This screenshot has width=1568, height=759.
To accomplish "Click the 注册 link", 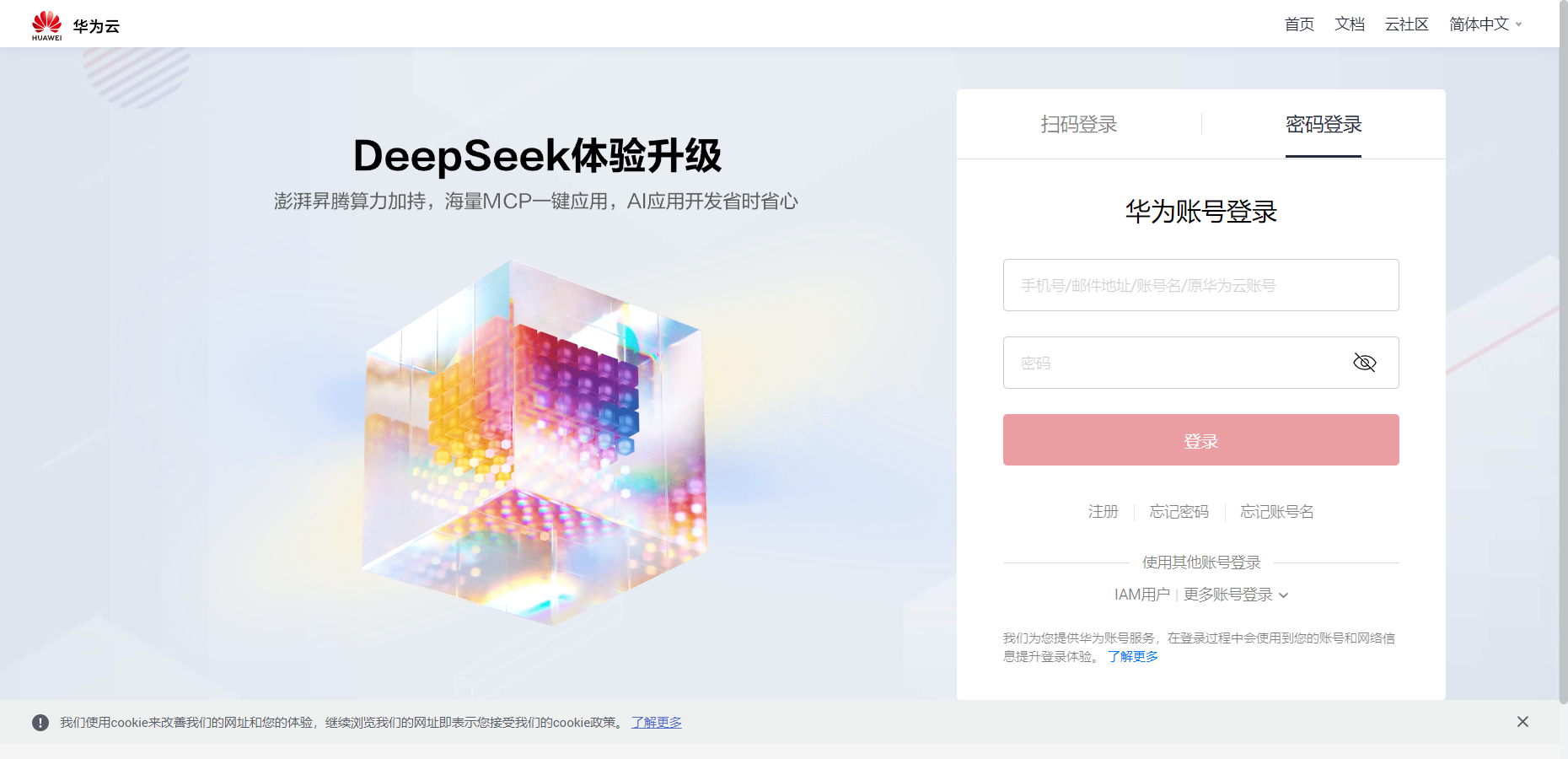I will (1103, 512).
